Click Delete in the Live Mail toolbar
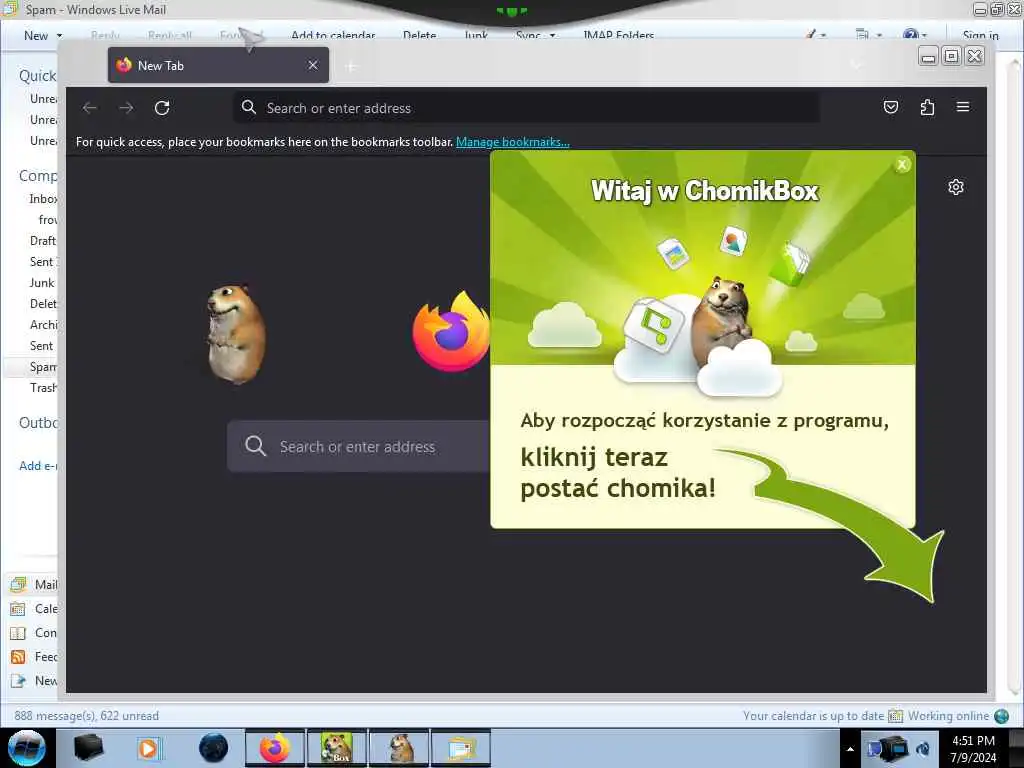1024x768 pixels. point(419,35)
